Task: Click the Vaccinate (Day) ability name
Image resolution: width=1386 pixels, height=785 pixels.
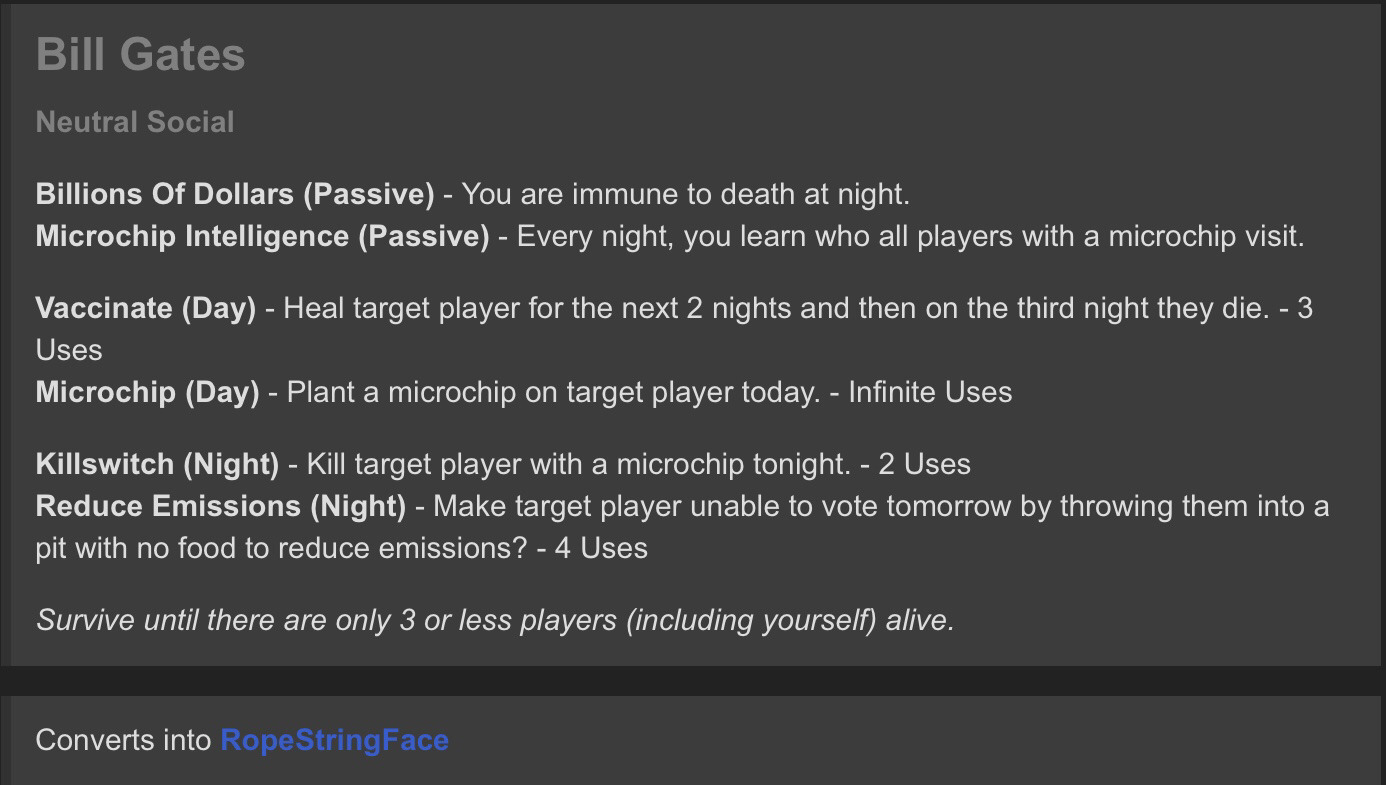Action: click(146, 308)
